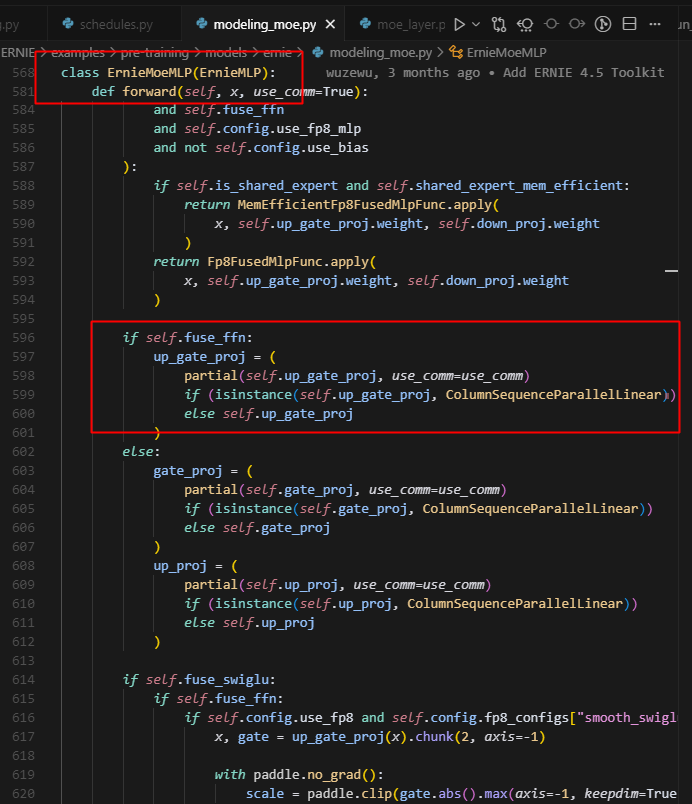Select ErnieMoeMLP in the breadcrumb
Viewport: 692px width, 804px height.
tap(506, 51)
